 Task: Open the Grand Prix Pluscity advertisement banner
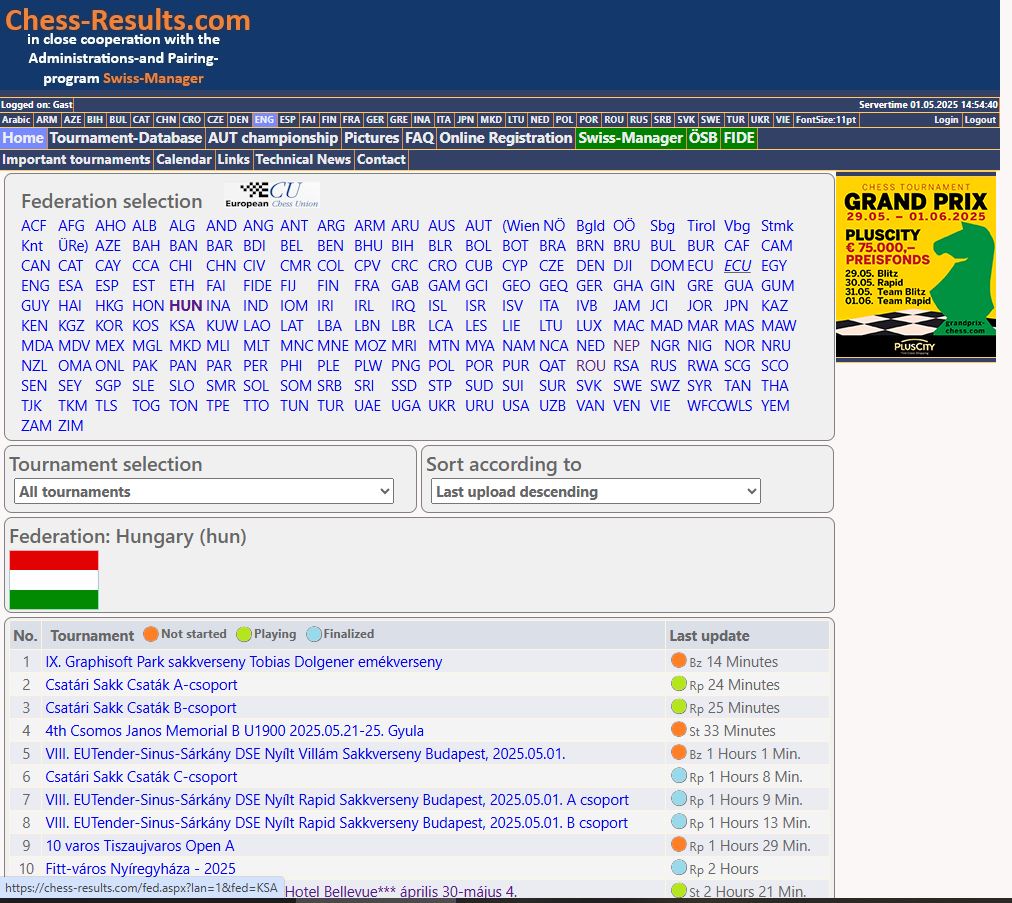[x=915, y=267]
